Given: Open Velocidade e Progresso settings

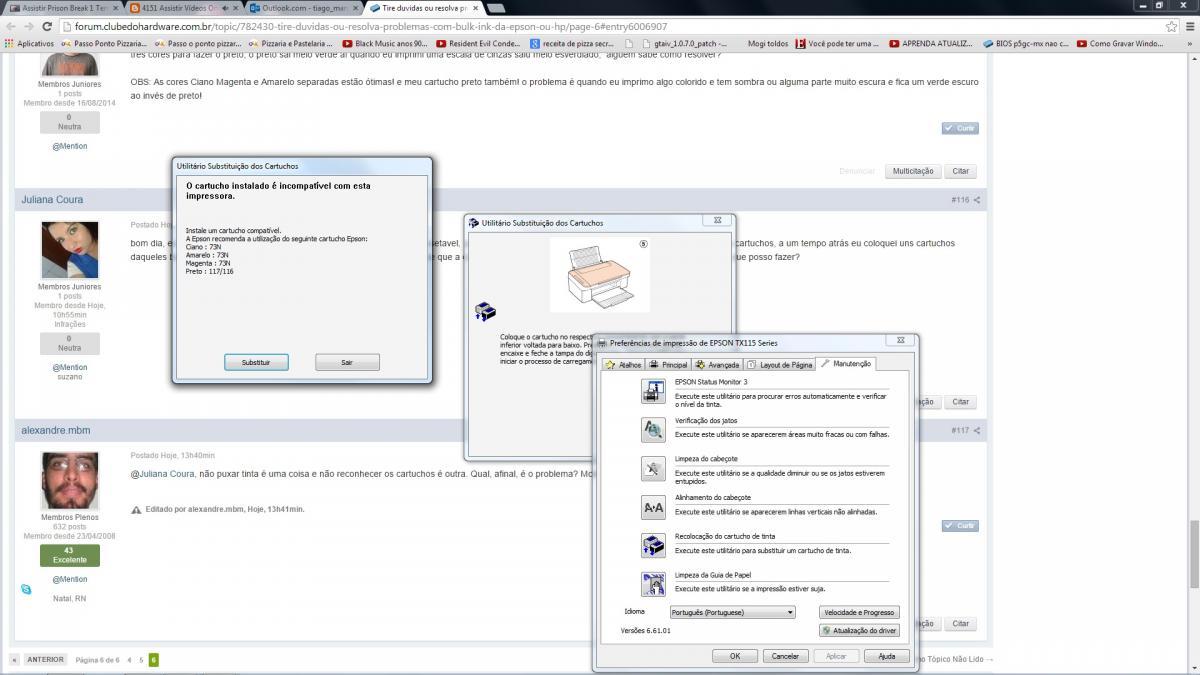Looking at the screenshot, I should [859, 612].
